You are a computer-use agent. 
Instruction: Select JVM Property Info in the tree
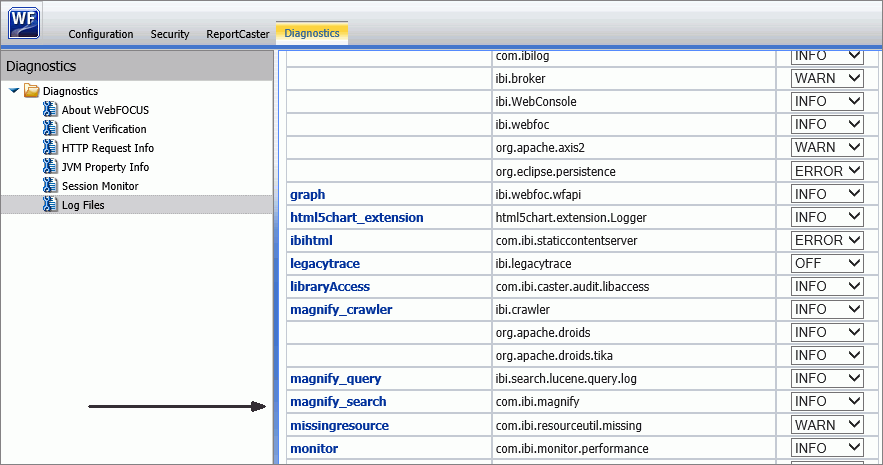(x=105, y=167)
